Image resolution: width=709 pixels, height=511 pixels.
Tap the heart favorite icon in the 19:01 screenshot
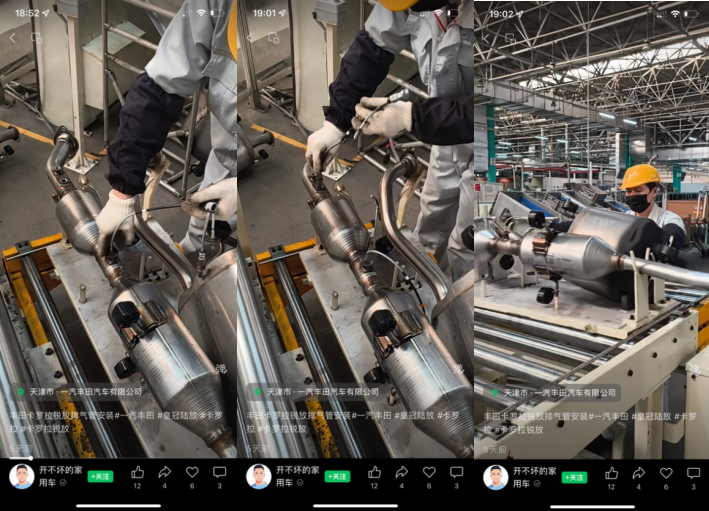[429, 472]
